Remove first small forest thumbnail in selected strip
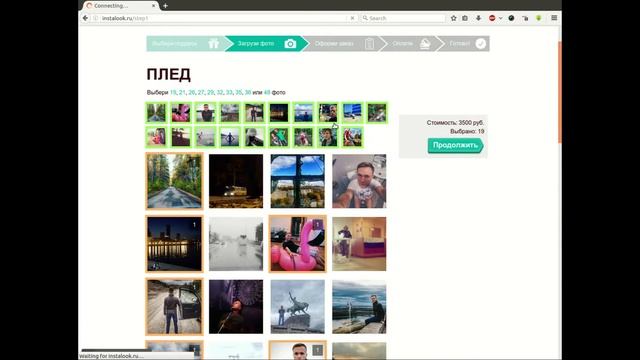The width and height of the screenshot is (640, 360). pos(156,113)
